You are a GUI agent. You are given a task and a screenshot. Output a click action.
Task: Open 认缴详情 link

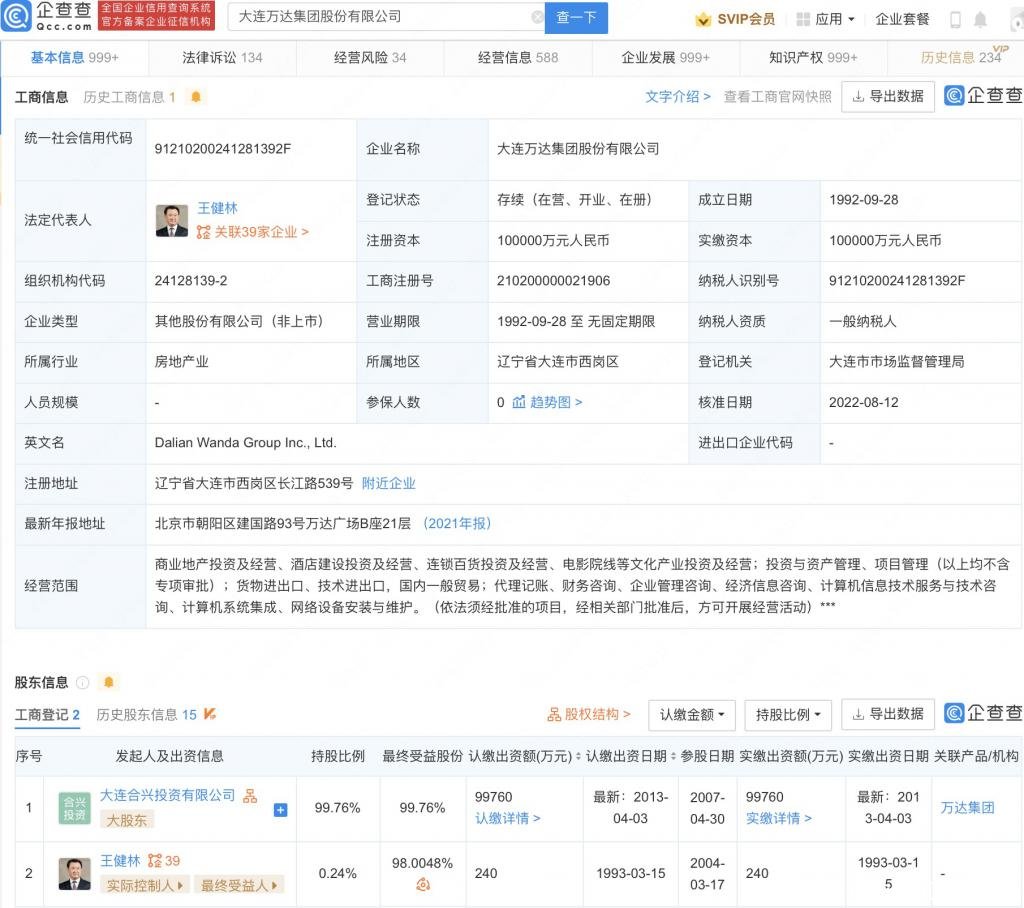coord(507,818)
